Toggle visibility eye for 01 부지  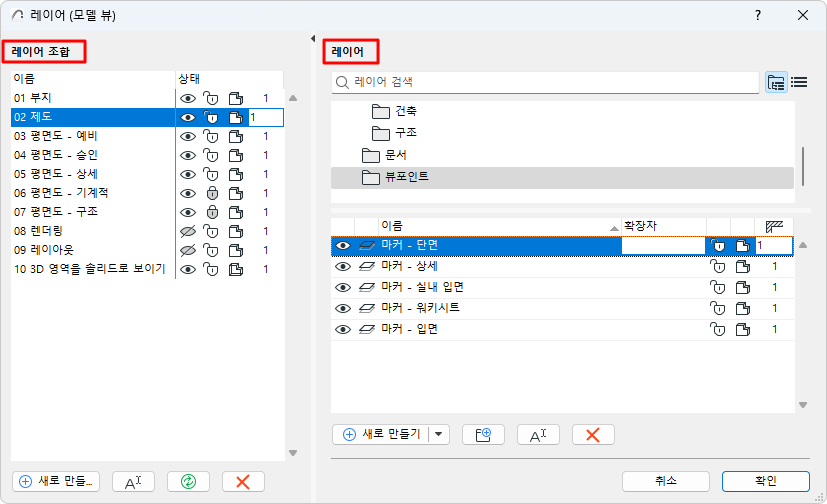click(x=188, y=99)
